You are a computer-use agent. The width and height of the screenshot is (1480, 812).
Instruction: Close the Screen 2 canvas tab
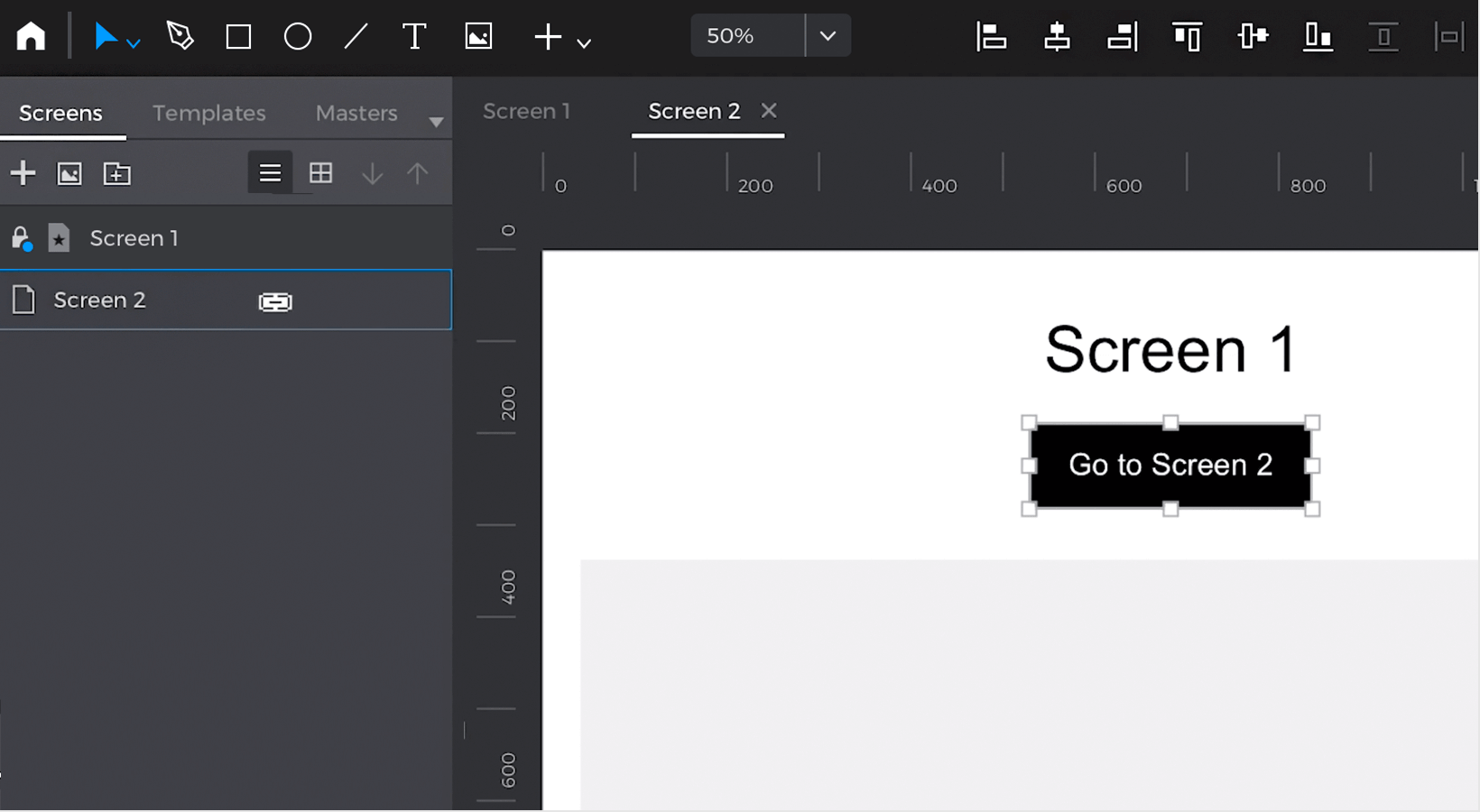769,110
